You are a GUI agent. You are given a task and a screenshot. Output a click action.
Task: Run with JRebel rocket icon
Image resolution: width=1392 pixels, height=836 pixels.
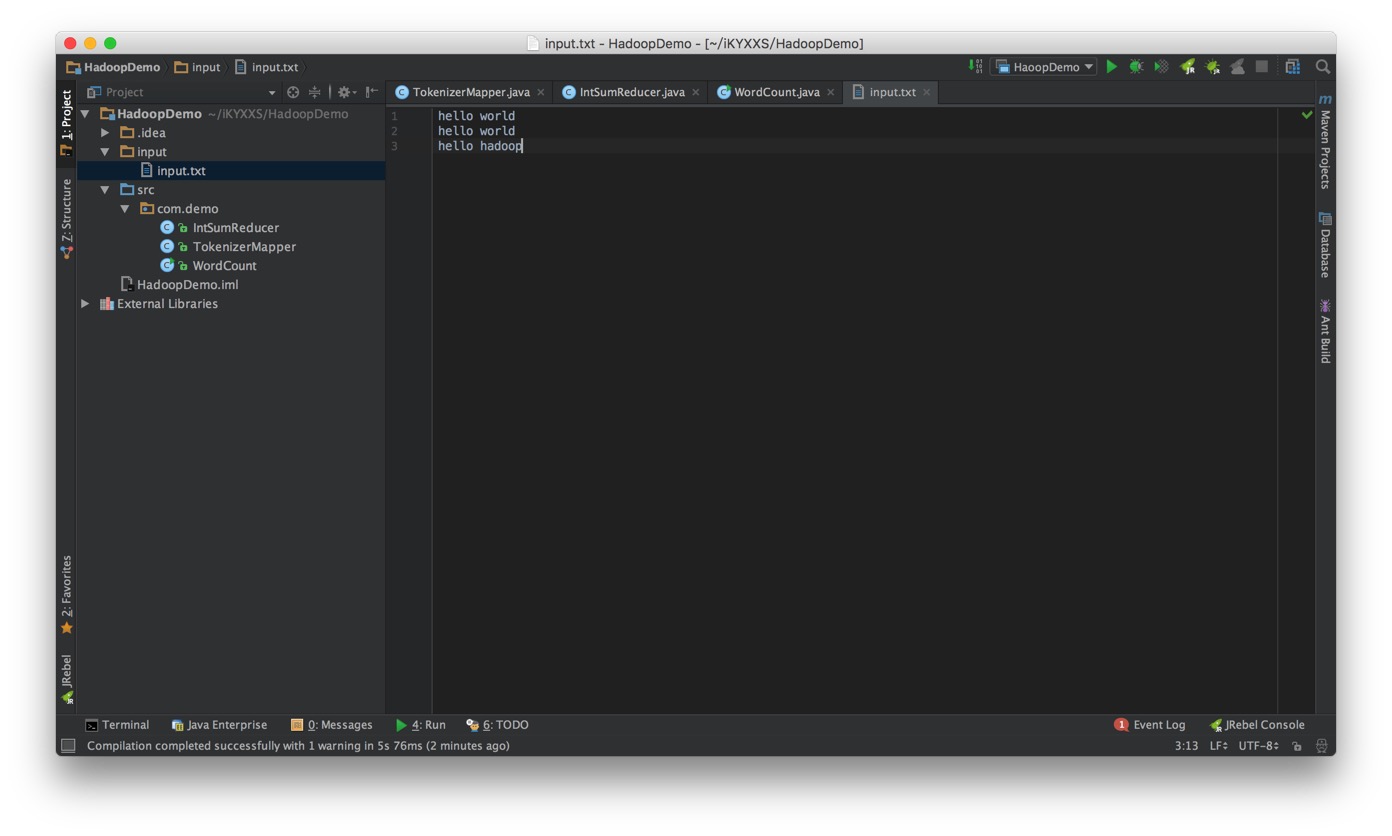pos(1187,67)
